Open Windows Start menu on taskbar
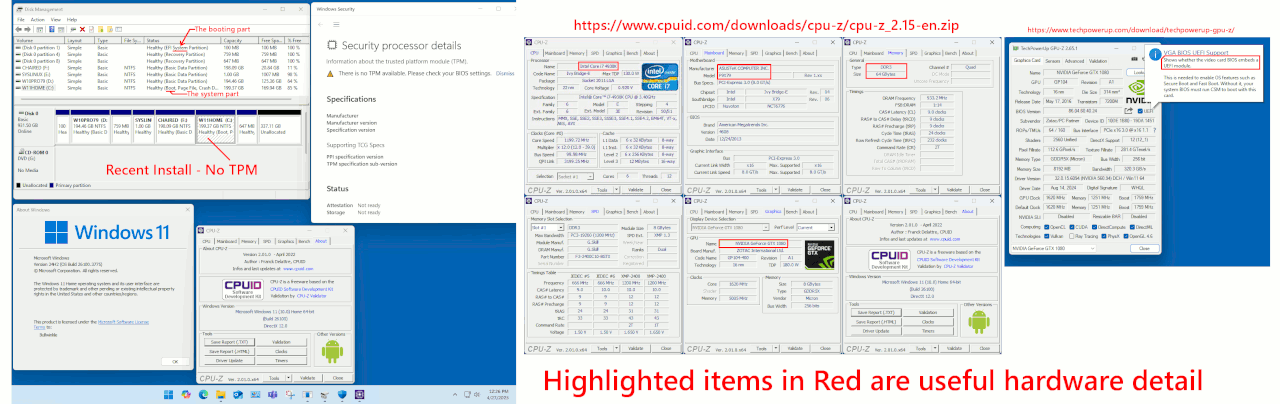Viewport: 1280px width, 404px height. click(168, 395)
